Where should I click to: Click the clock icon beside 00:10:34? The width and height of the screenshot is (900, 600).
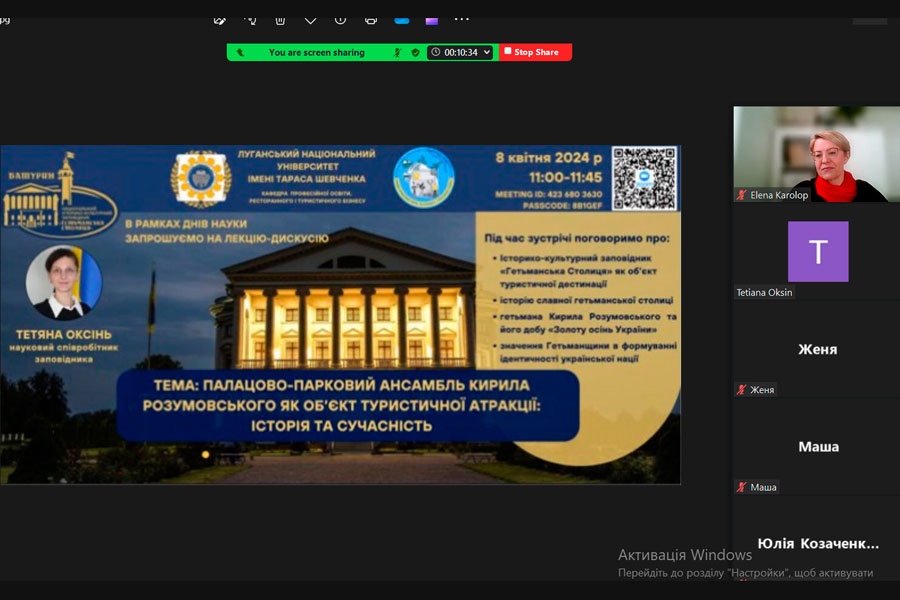tap(436, 52)
